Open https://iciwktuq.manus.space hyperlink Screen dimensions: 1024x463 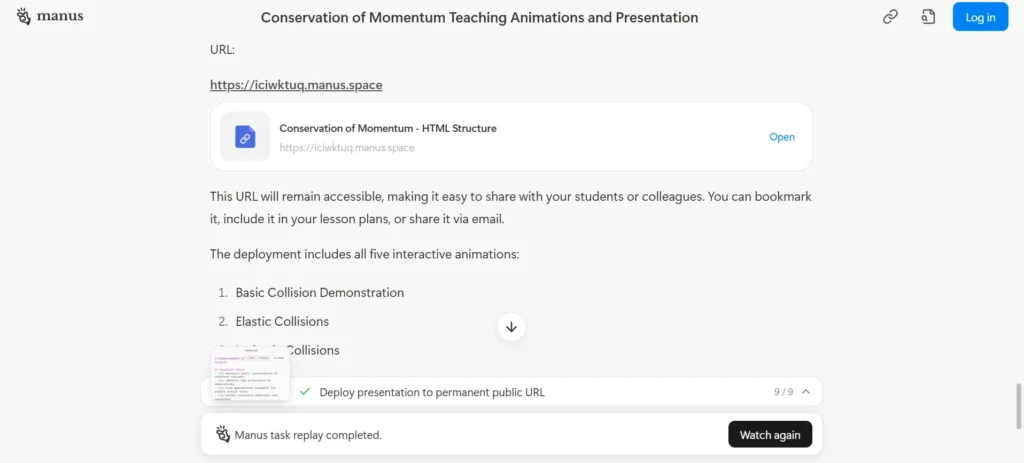[296, 85]
